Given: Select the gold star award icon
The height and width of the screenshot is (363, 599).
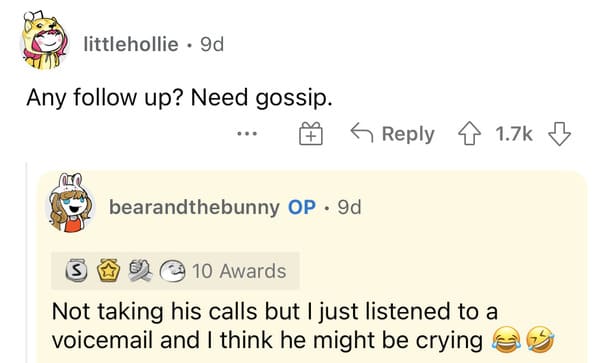Looking at the screenshot, I should tap(108, 271).
